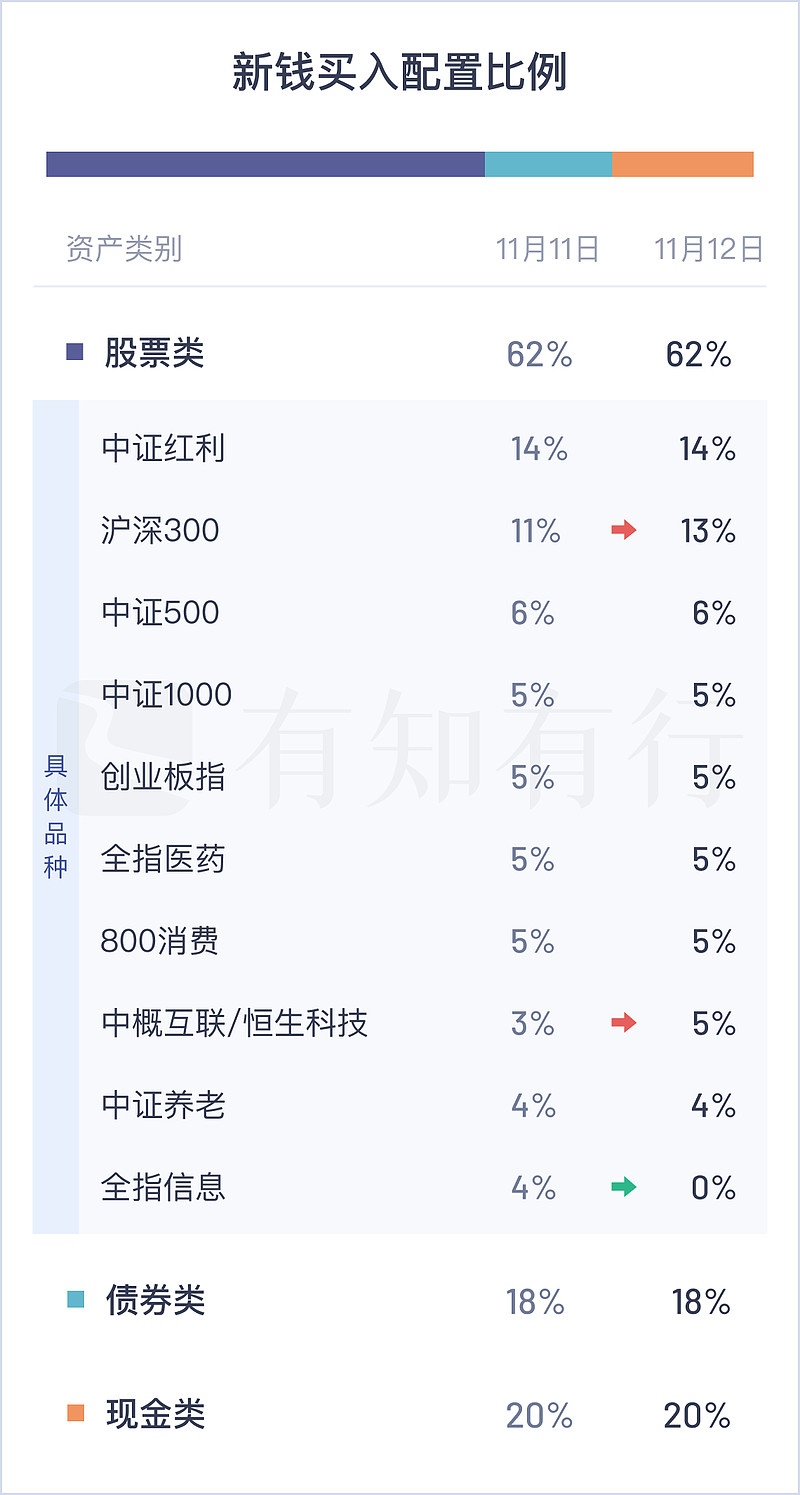The image size is (800, 1495).
Task: Select the teal segment of allocation bar
Action: (x=548, y=164)
